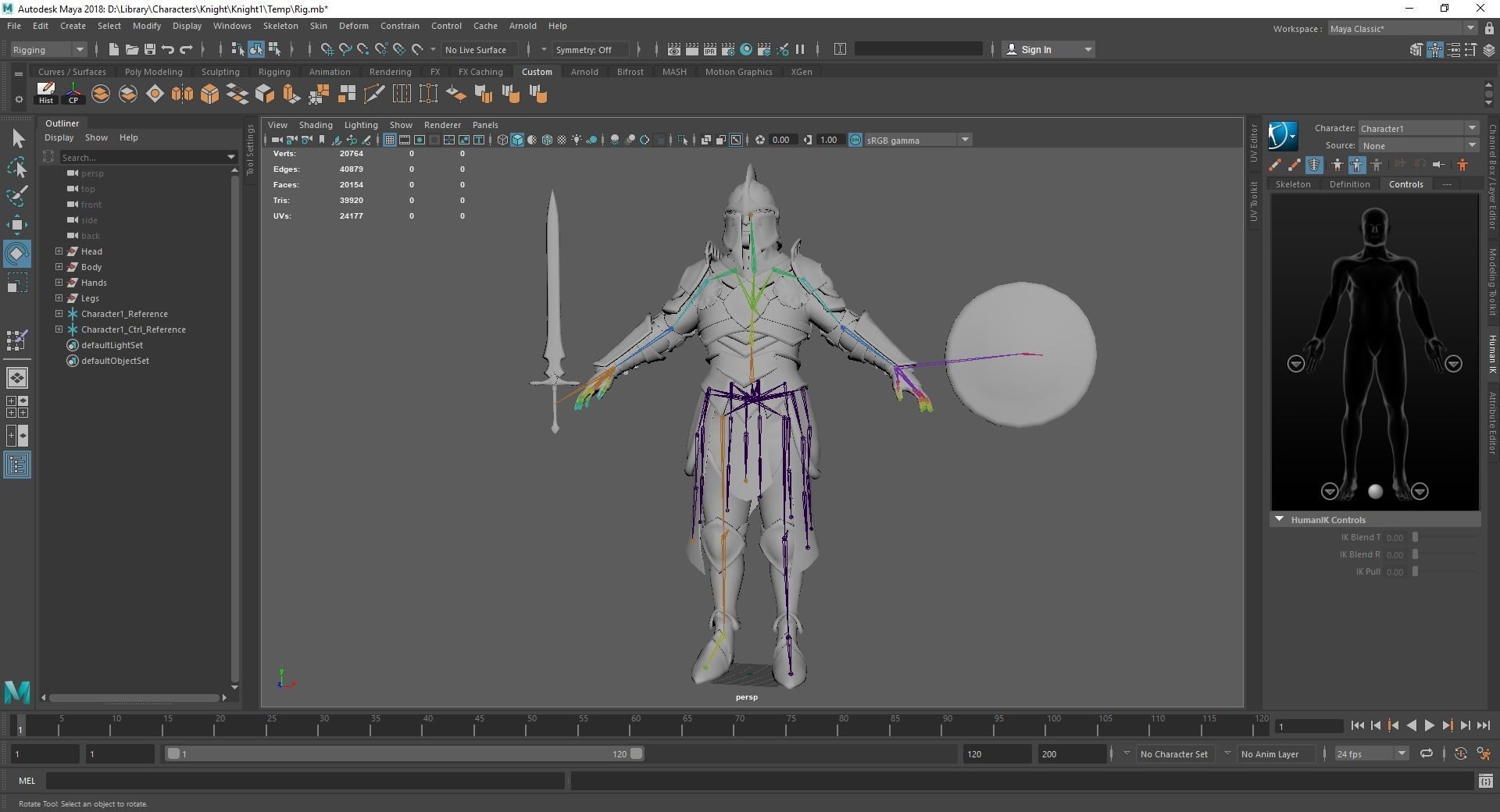Open the Rigging menu set dropdown
Image resolution: width=1500 pixels, height=812 pixels.
(48, 49)
